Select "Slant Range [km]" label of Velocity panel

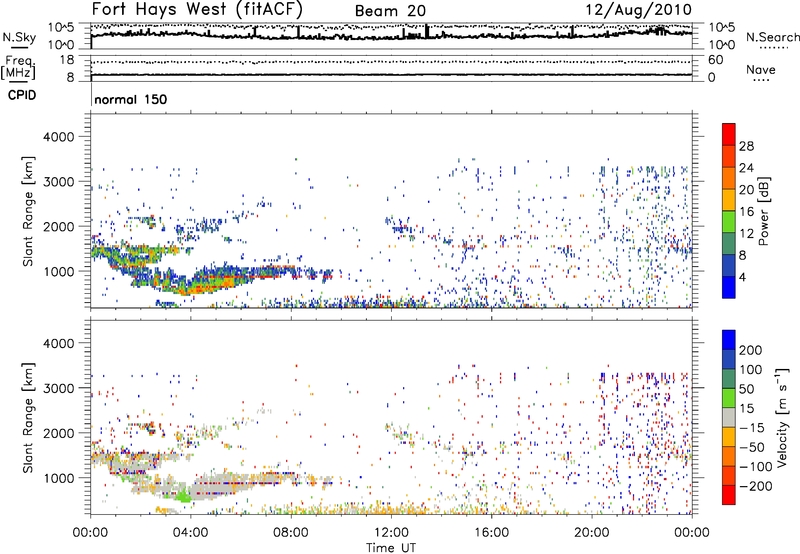click(x=28, y=417)
